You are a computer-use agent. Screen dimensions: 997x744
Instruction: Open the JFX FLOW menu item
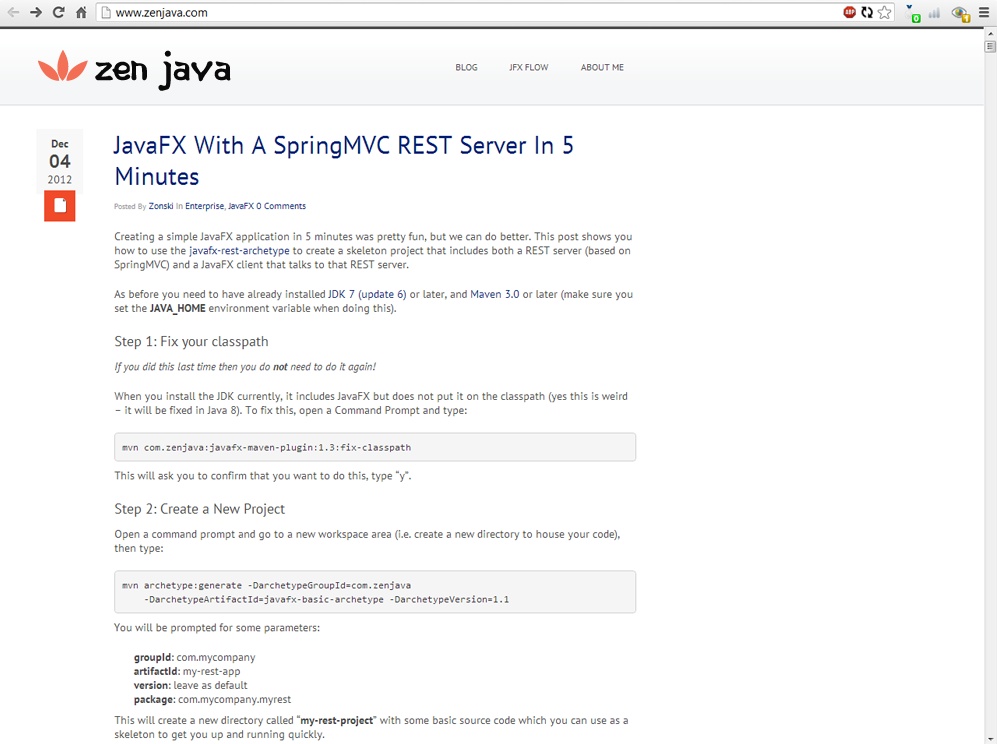528,67
